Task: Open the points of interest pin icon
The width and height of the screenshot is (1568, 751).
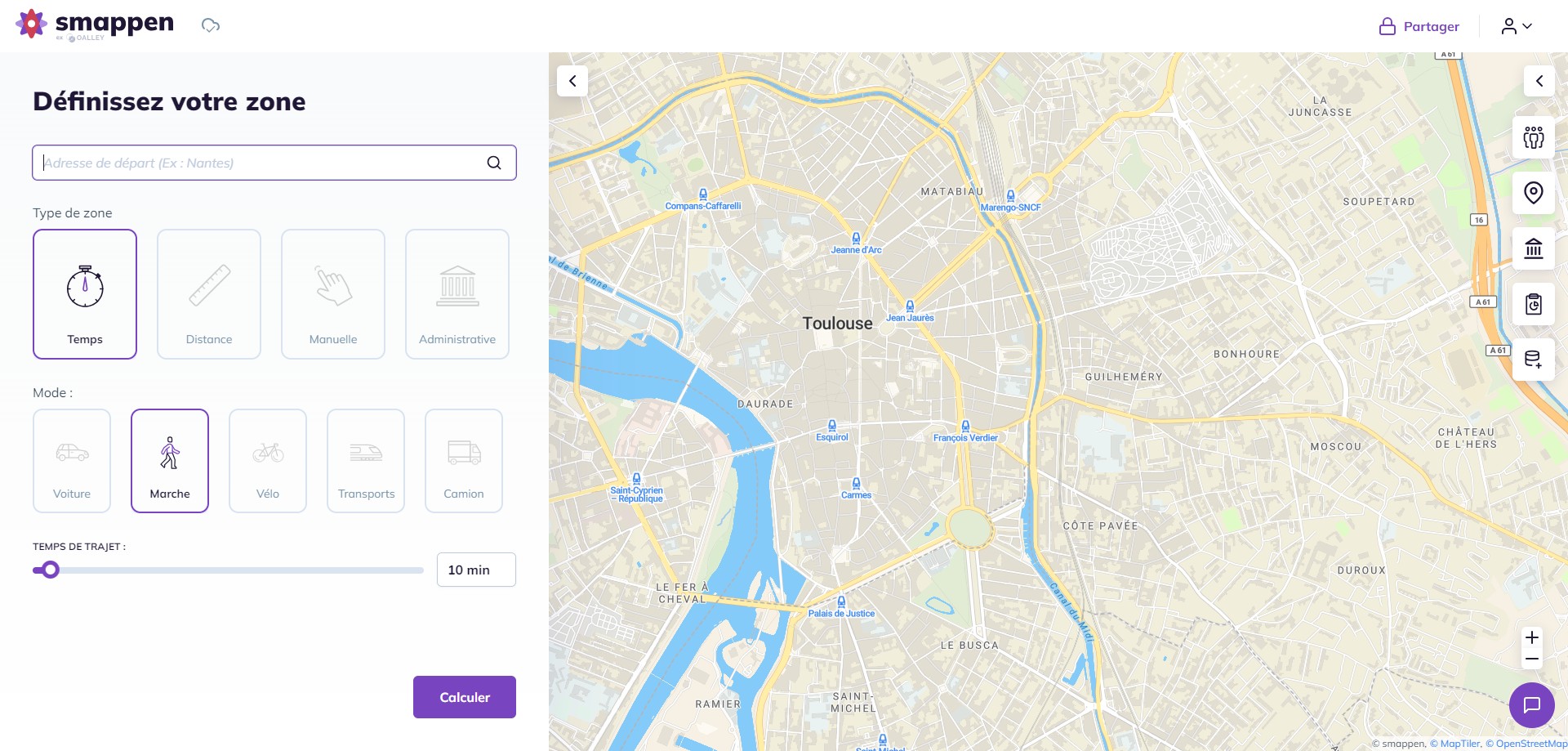Action: click(x=1534, y=193)
